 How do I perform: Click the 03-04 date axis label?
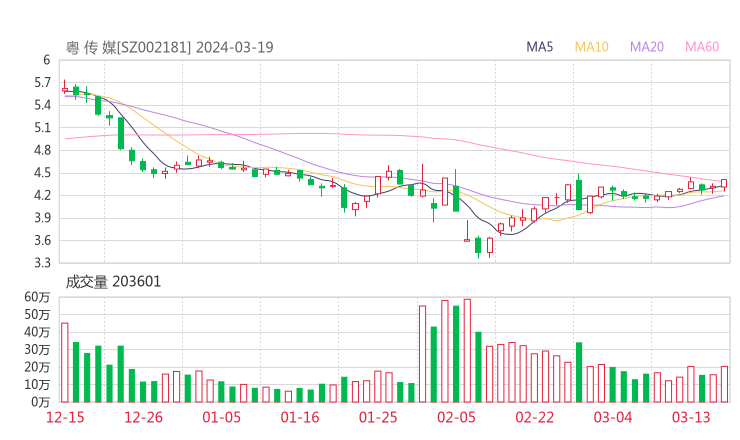[613, 417]
